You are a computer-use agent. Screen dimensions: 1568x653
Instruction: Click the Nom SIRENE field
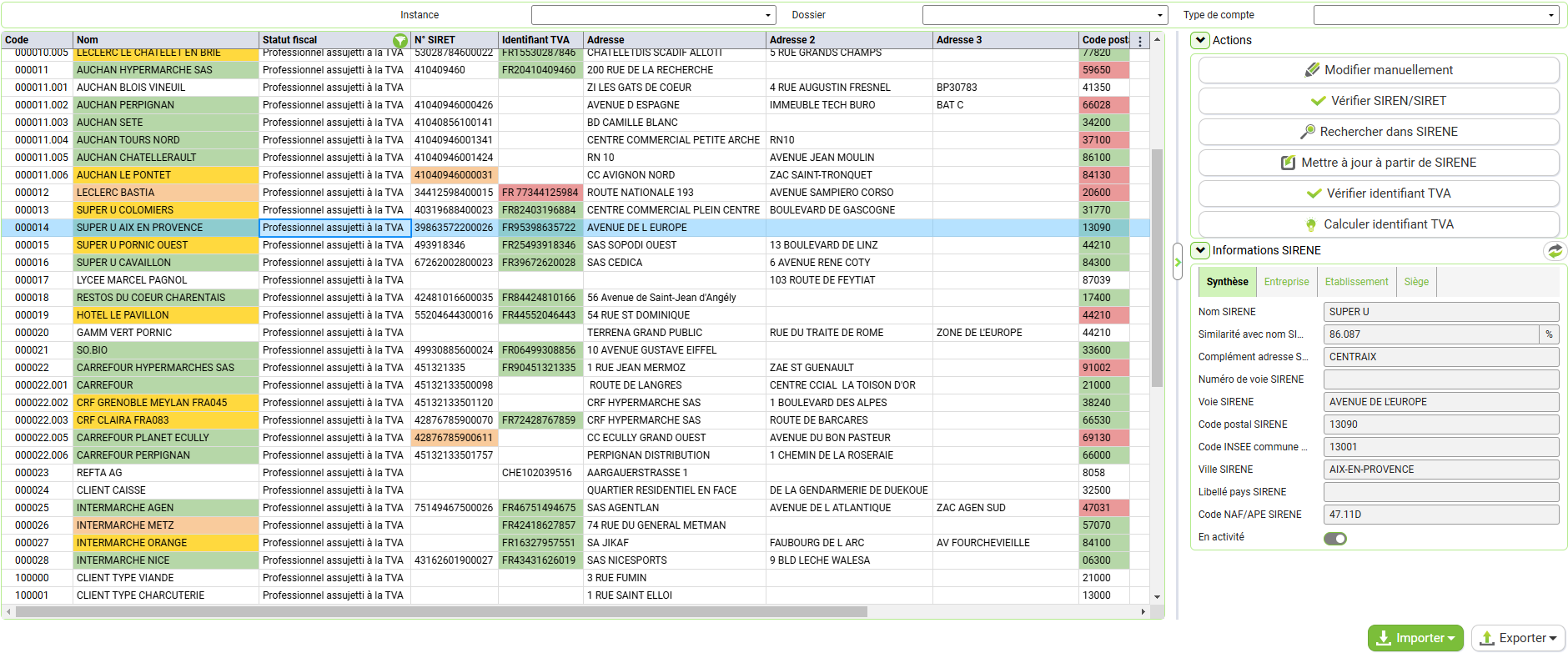click(1441, 312)
